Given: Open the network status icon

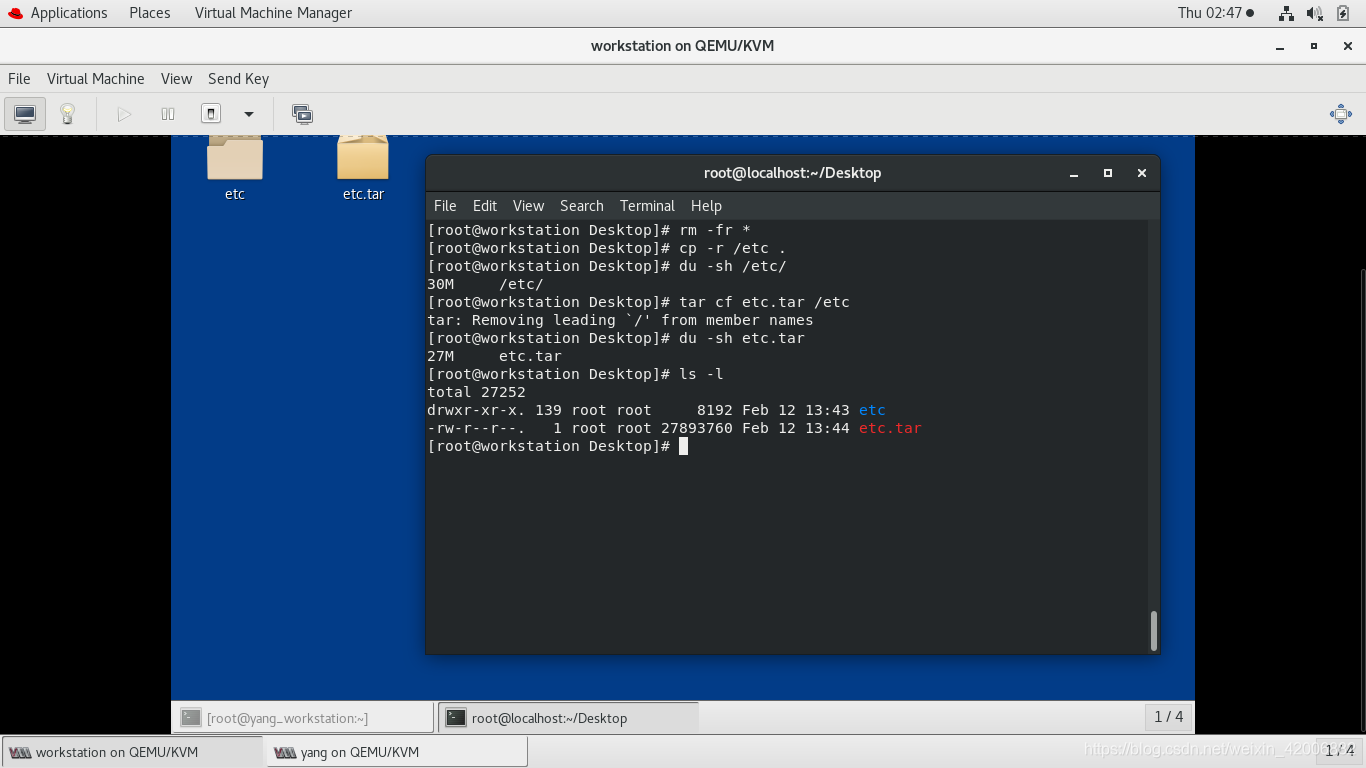Looking at the screenshot, I should click(1286, 13).
